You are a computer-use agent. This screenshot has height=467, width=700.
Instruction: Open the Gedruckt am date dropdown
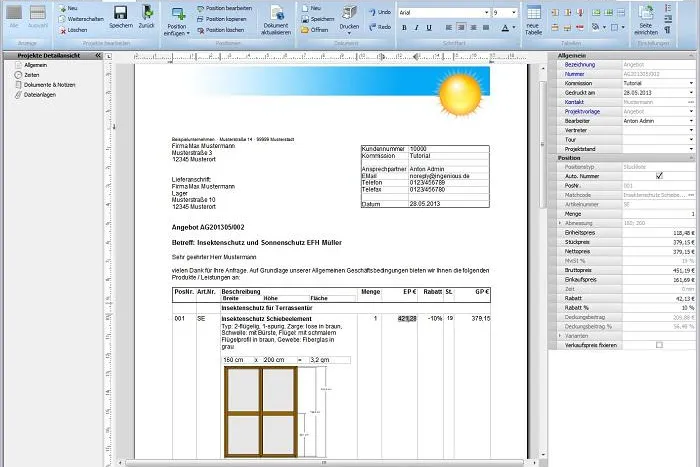691,92
